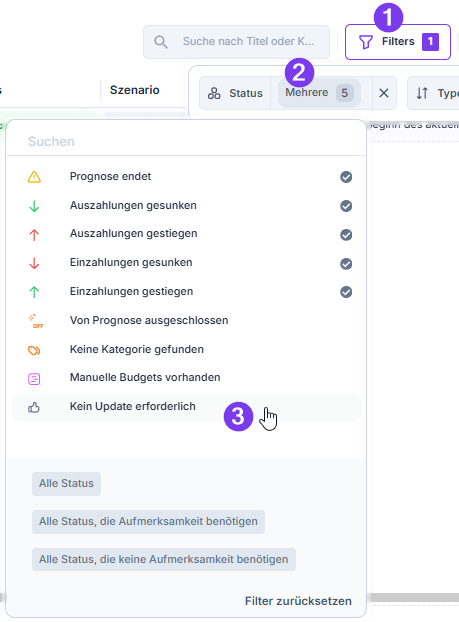This screenshot has width=459, height=622.
Task: Click the funnel icon in Filters
Action: pos(365,42)
